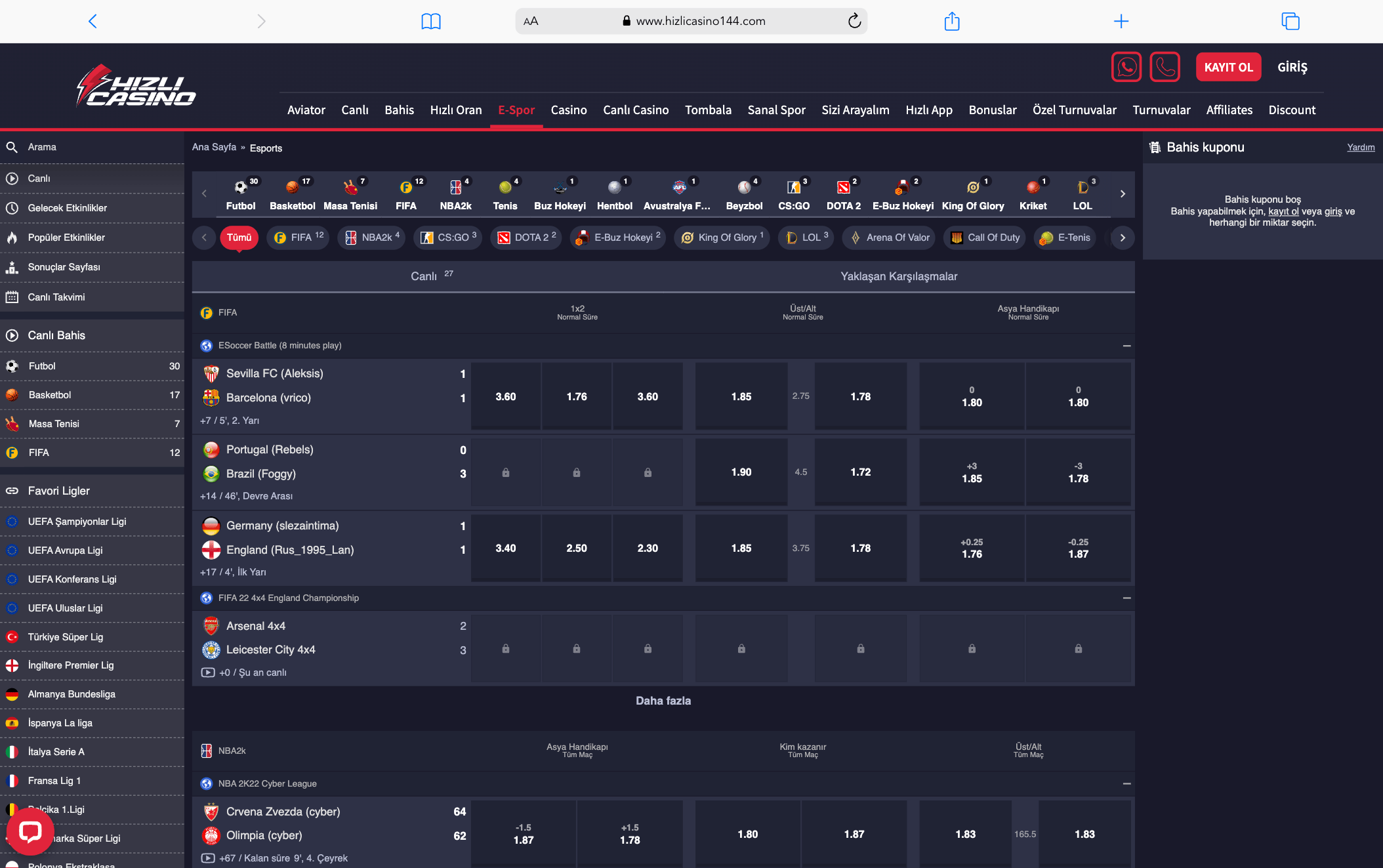Image resolution: width=1383 pixels, height=868 pixels.
Task: Click KAYIT OL registration button
Action: pyautogui.click(x=1228, y=66)
